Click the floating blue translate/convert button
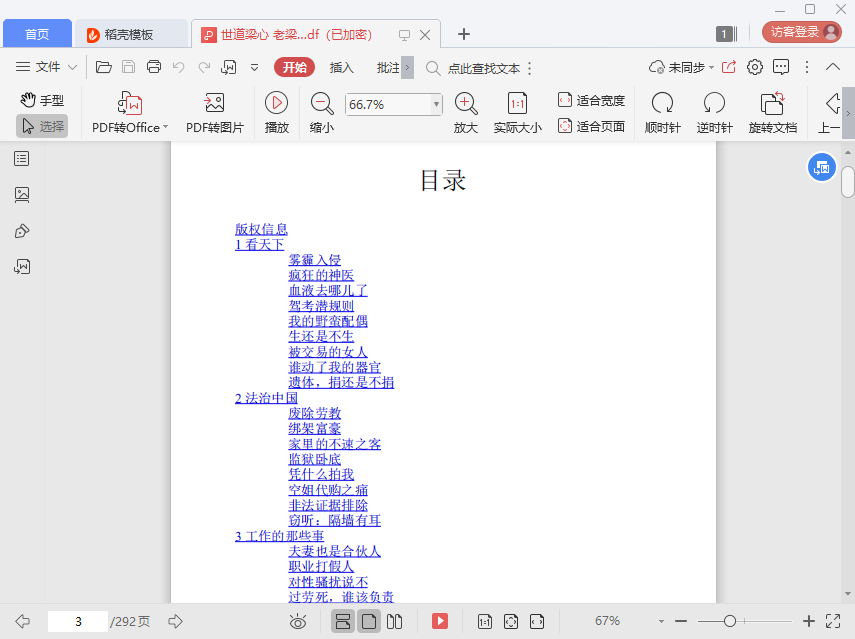This screenshot has height=639, width=855. click(x=822, y=168)
